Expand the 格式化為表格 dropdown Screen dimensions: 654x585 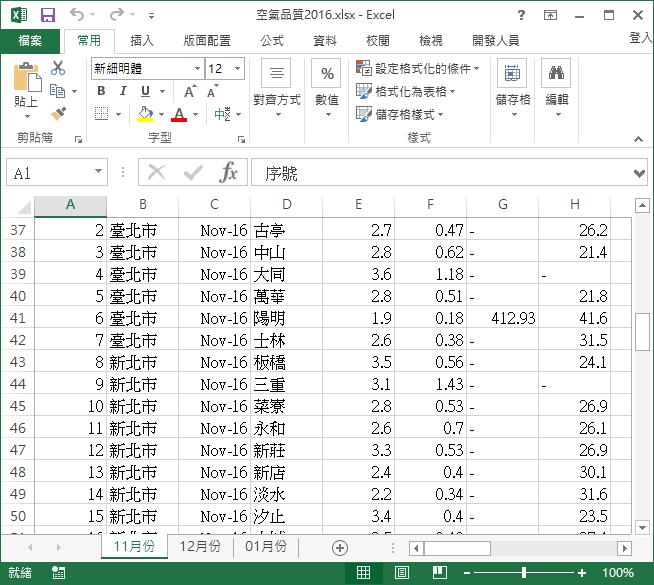point(453,91)
